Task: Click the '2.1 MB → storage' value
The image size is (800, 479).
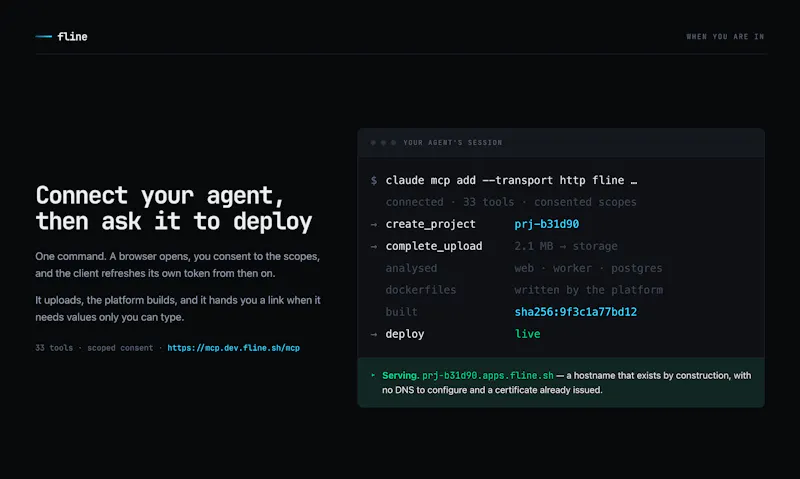Action: pyautogui.click(x=566, y=246)
